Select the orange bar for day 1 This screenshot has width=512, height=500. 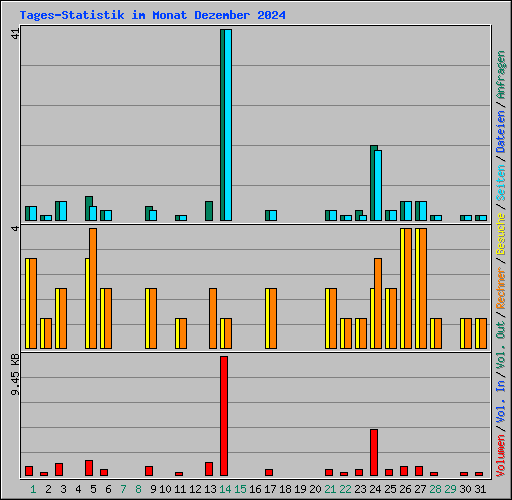pos(33,304)
